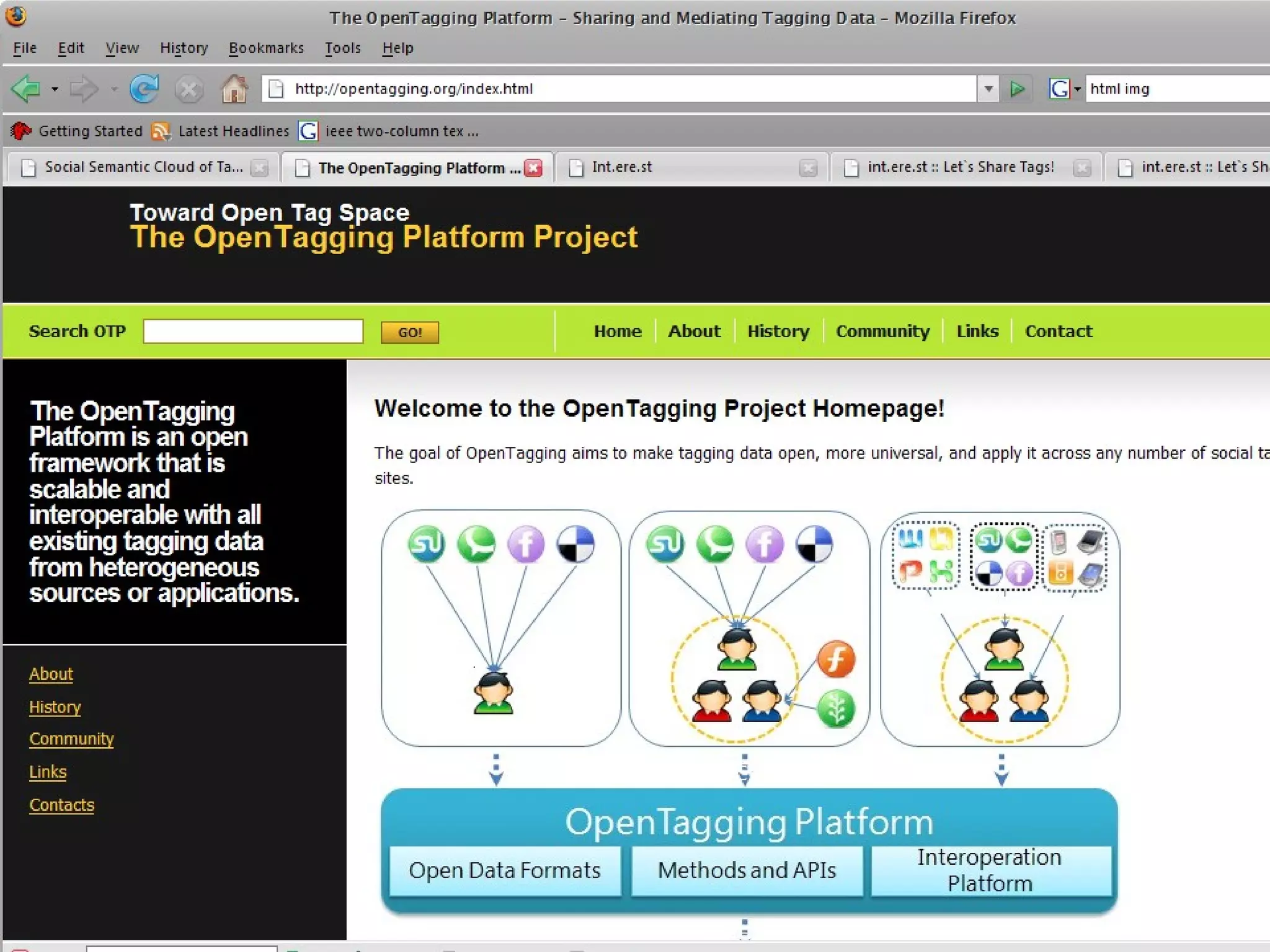Click the Latest Headlines bookmark label
The image size is (1270, 952).
coord(234,131)
